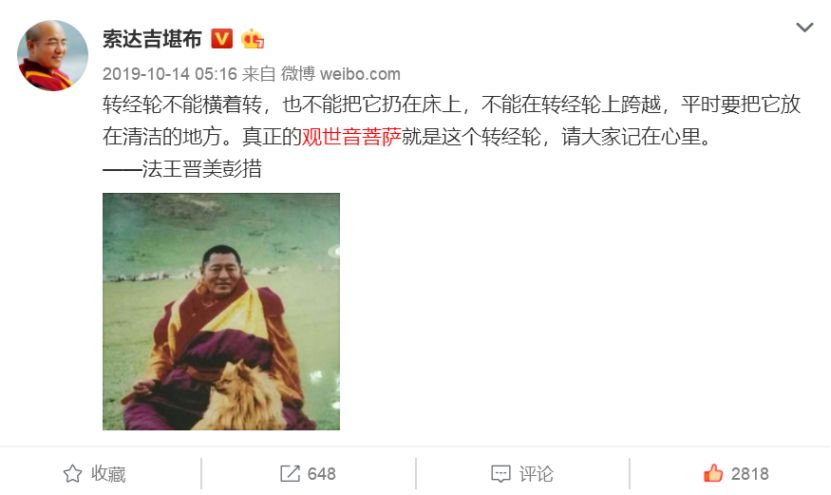The width and height of the screenshot is (831, 495).
Task: Click the 2818 likes count
Action: (x=749, y=474)
